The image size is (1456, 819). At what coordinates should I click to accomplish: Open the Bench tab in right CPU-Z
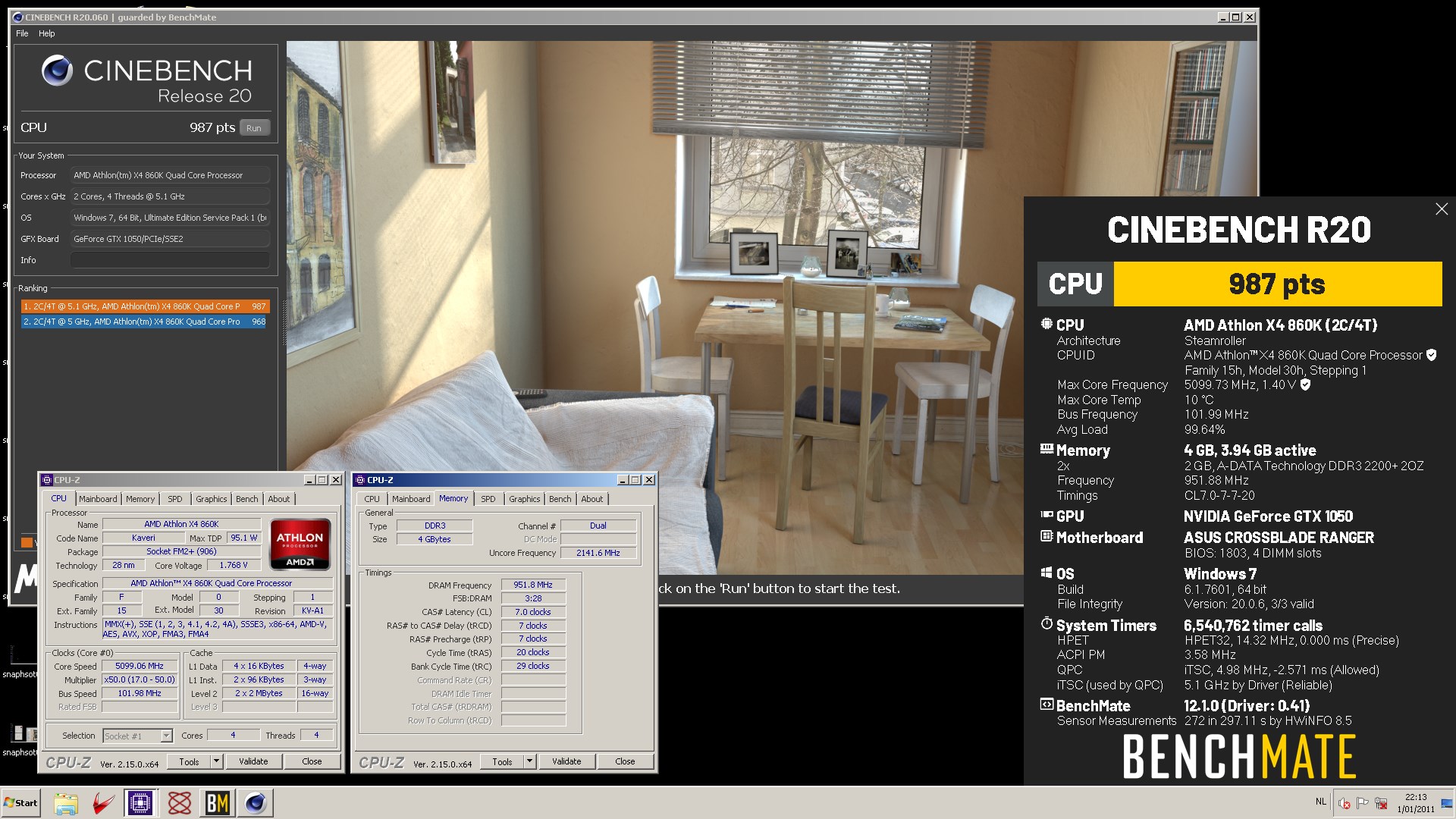tap(560, 499)
